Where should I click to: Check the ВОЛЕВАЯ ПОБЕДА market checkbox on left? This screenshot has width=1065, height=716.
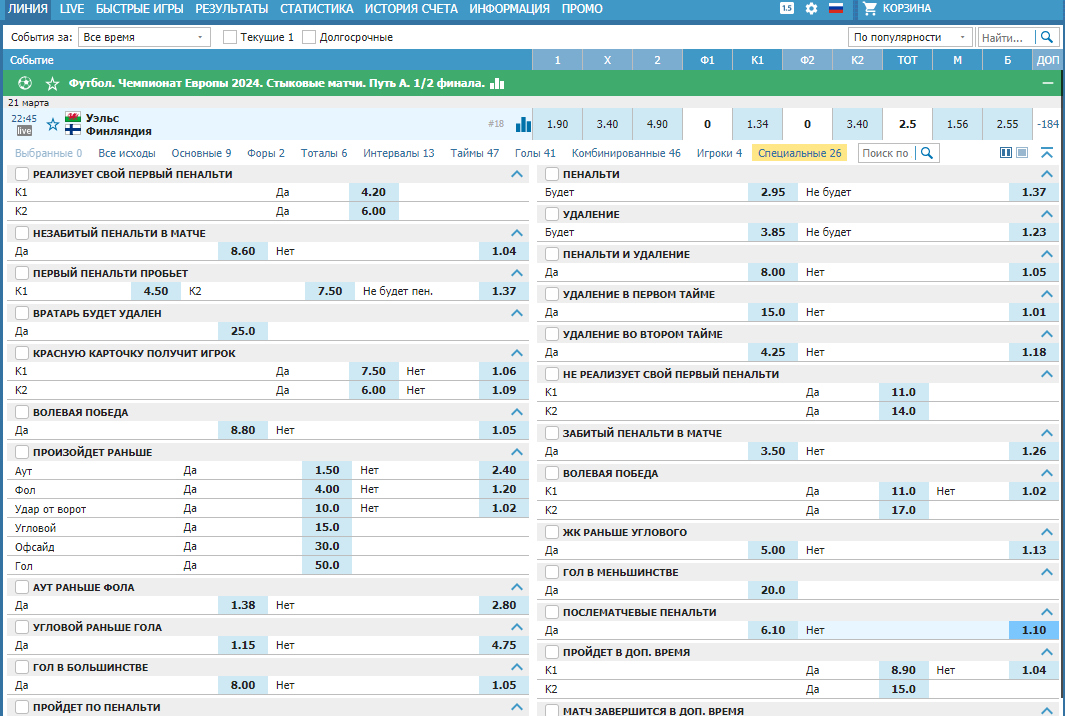click(22, 412)
